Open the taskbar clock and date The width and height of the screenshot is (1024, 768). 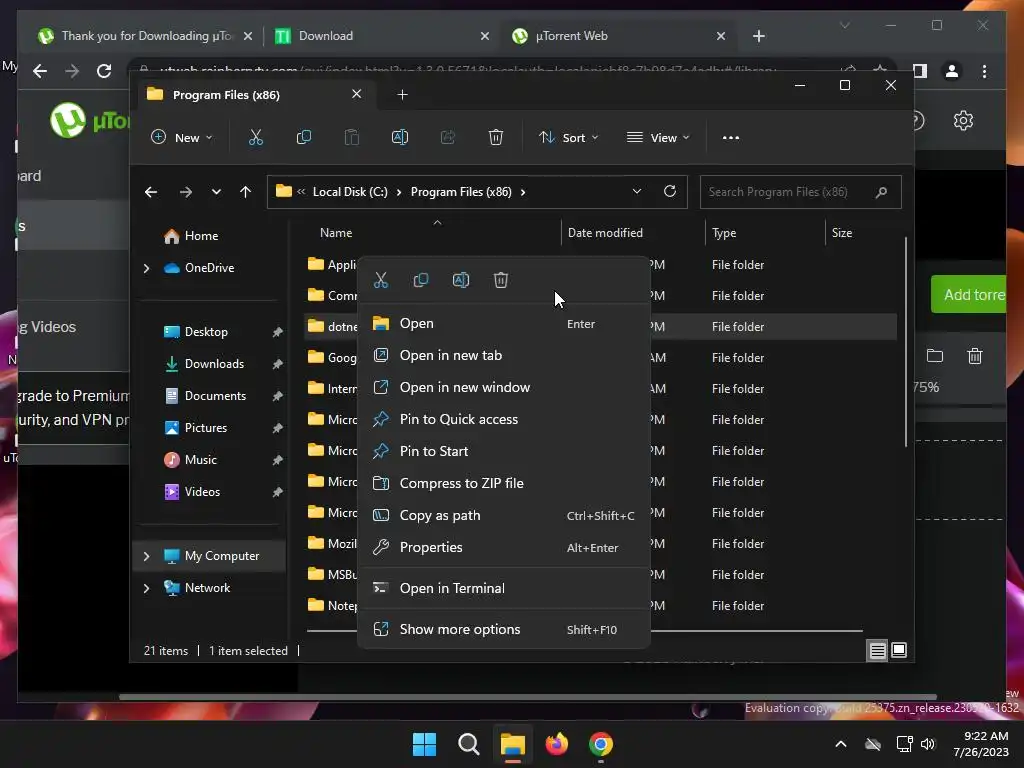[981, 744]
